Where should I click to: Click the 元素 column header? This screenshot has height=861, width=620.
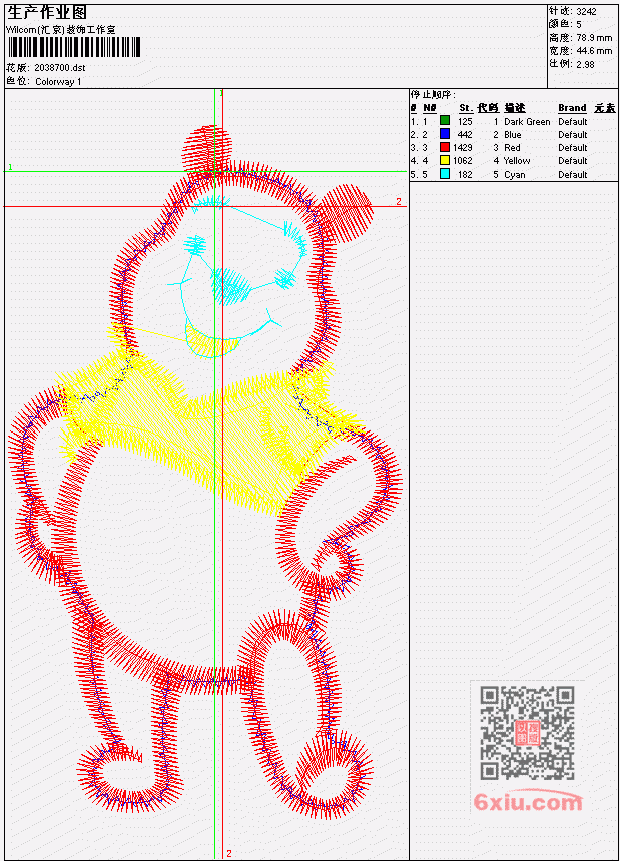605,108
